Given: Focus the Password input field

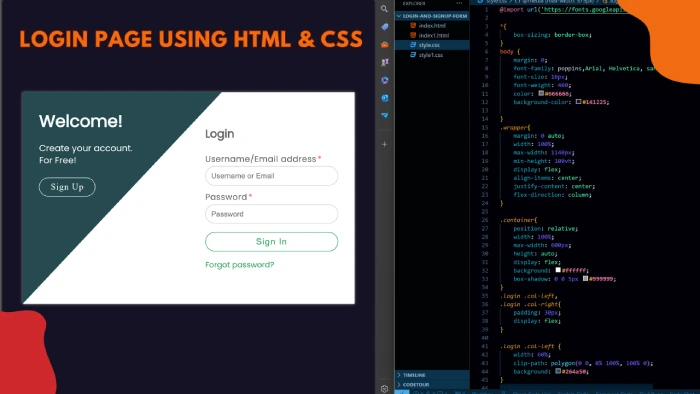Looking at the screenshot, I should click(x=271, y=214).
